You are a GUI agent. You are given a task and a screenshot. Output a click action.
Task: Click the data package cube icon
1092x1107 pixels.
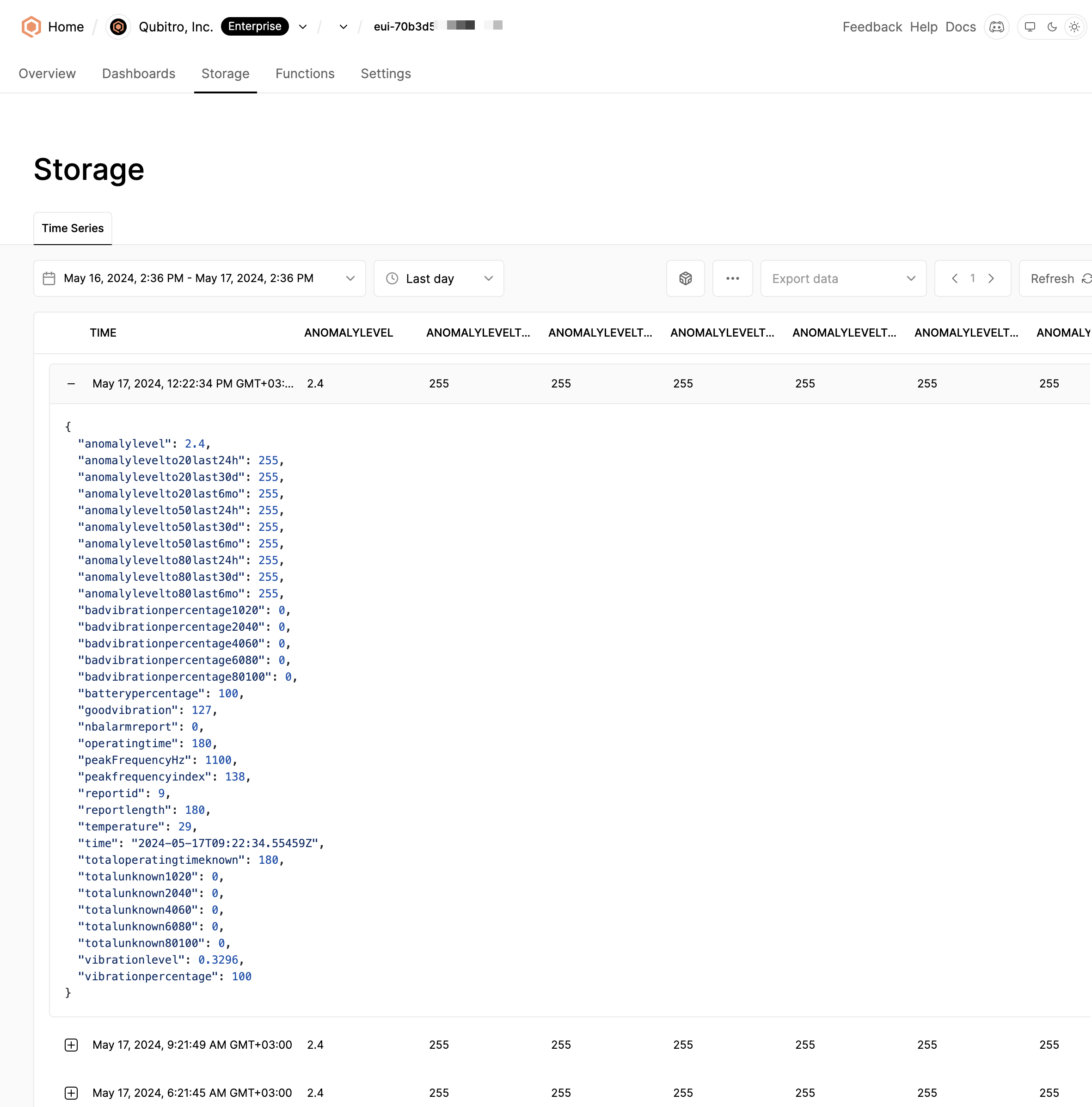685,278
